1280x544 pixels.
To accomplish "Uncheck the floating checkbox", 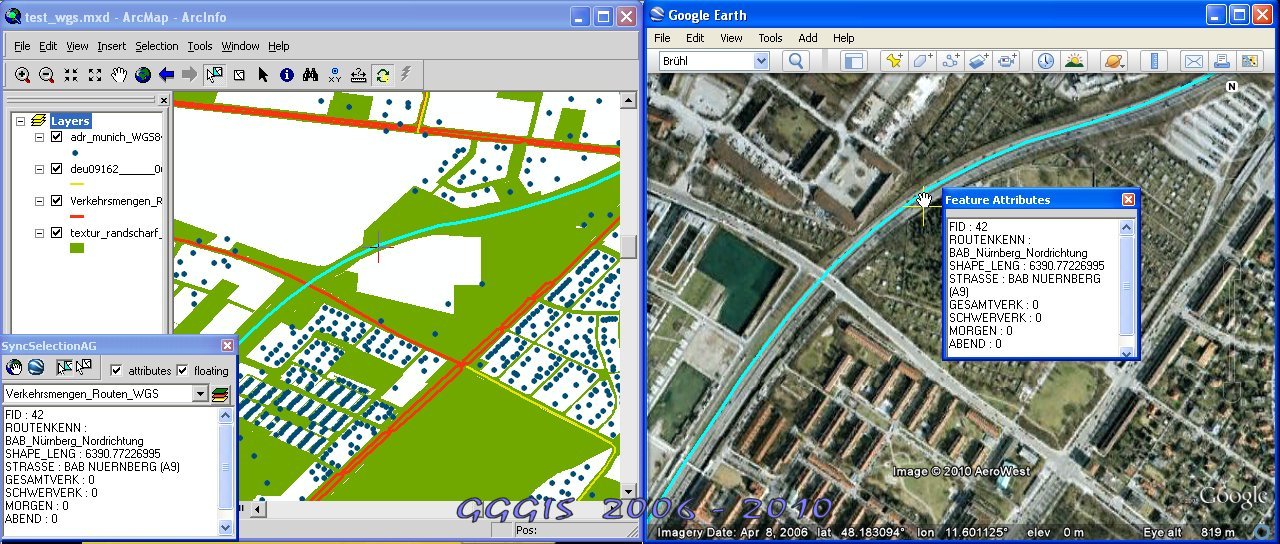I will coord(183,370).
